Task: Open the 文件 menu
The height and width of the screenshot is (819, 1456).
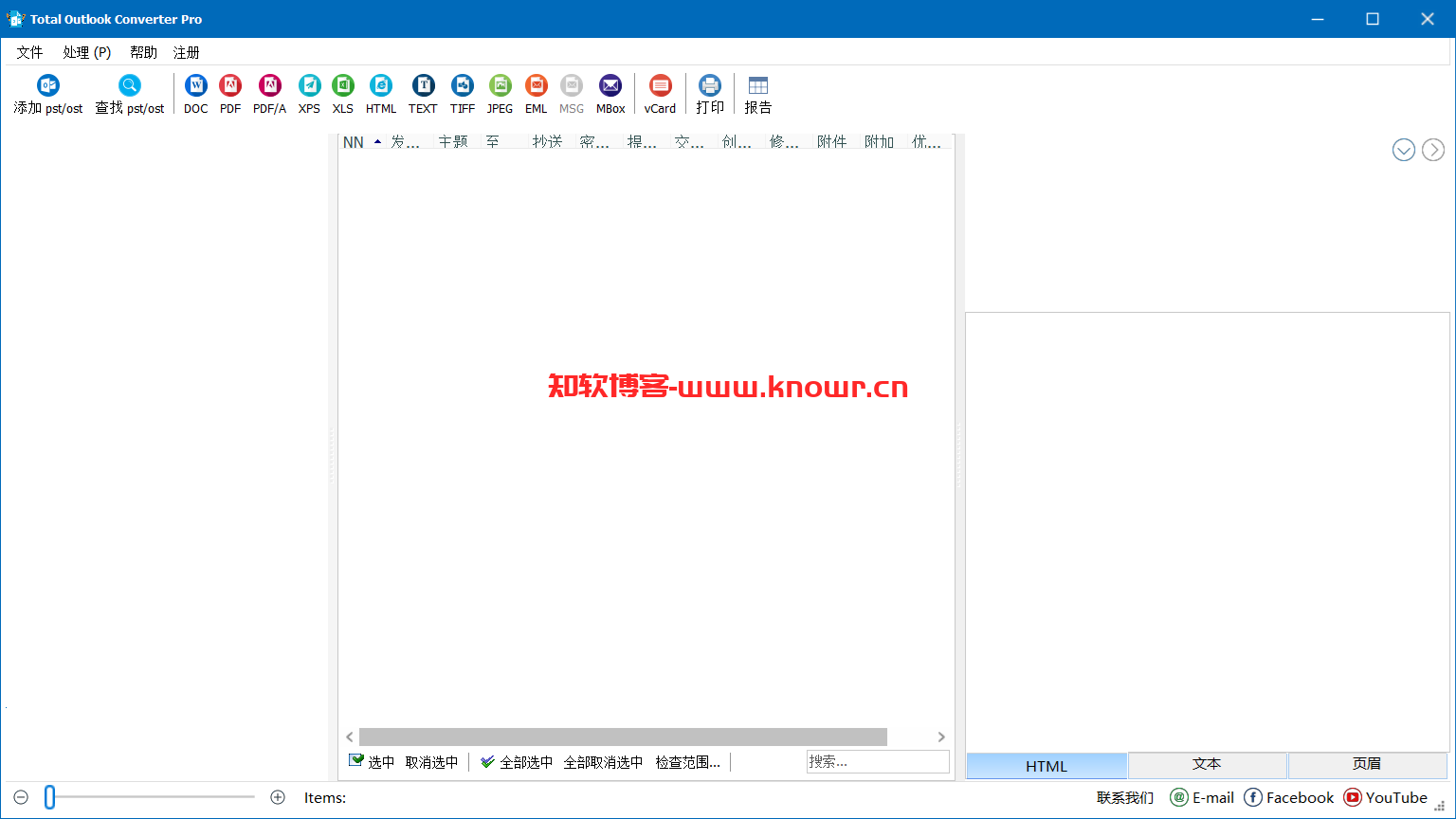Action: [29, 52]
